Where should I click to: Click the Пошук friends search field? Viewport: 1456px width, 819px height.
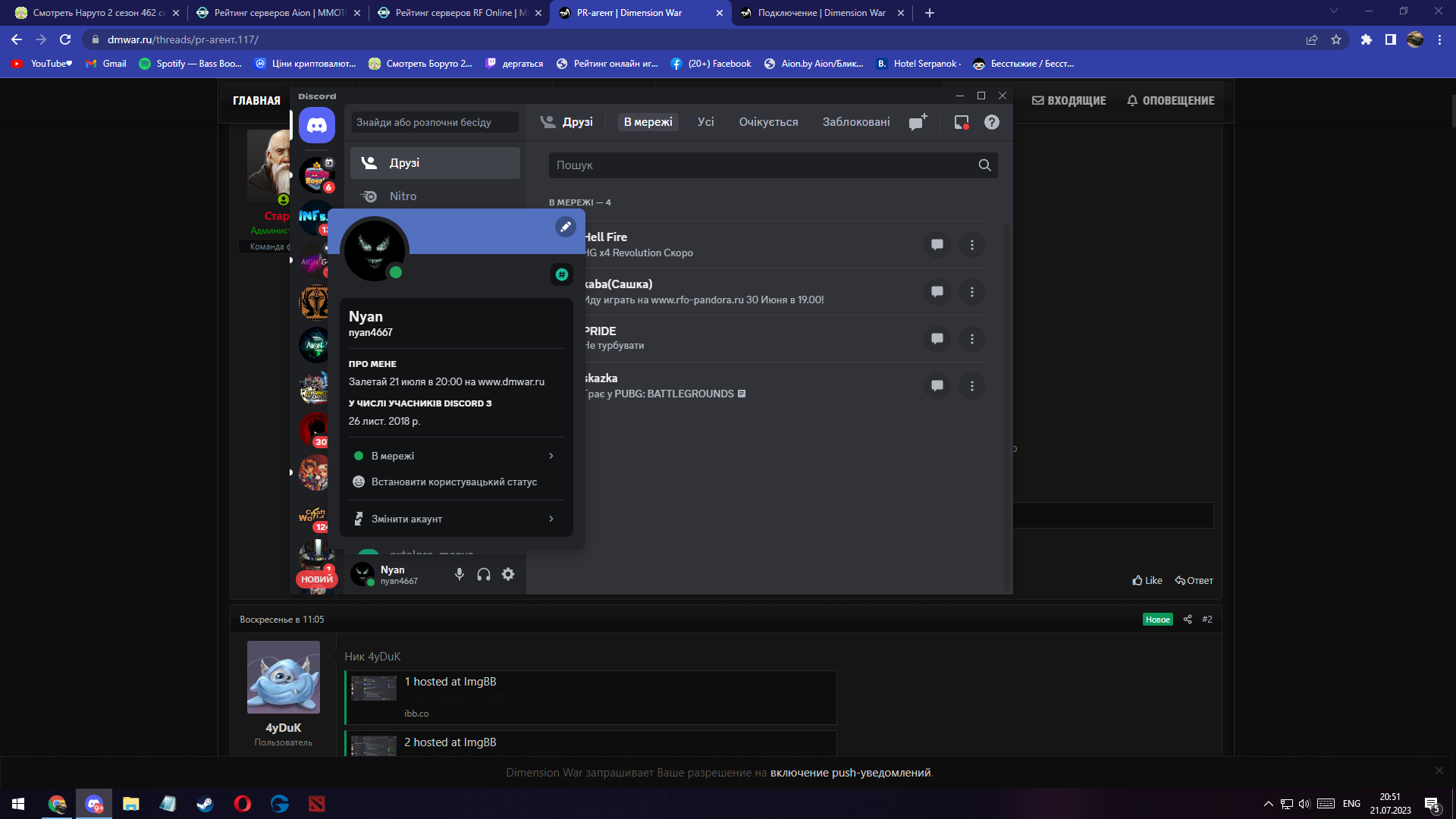tap(773, 165)
